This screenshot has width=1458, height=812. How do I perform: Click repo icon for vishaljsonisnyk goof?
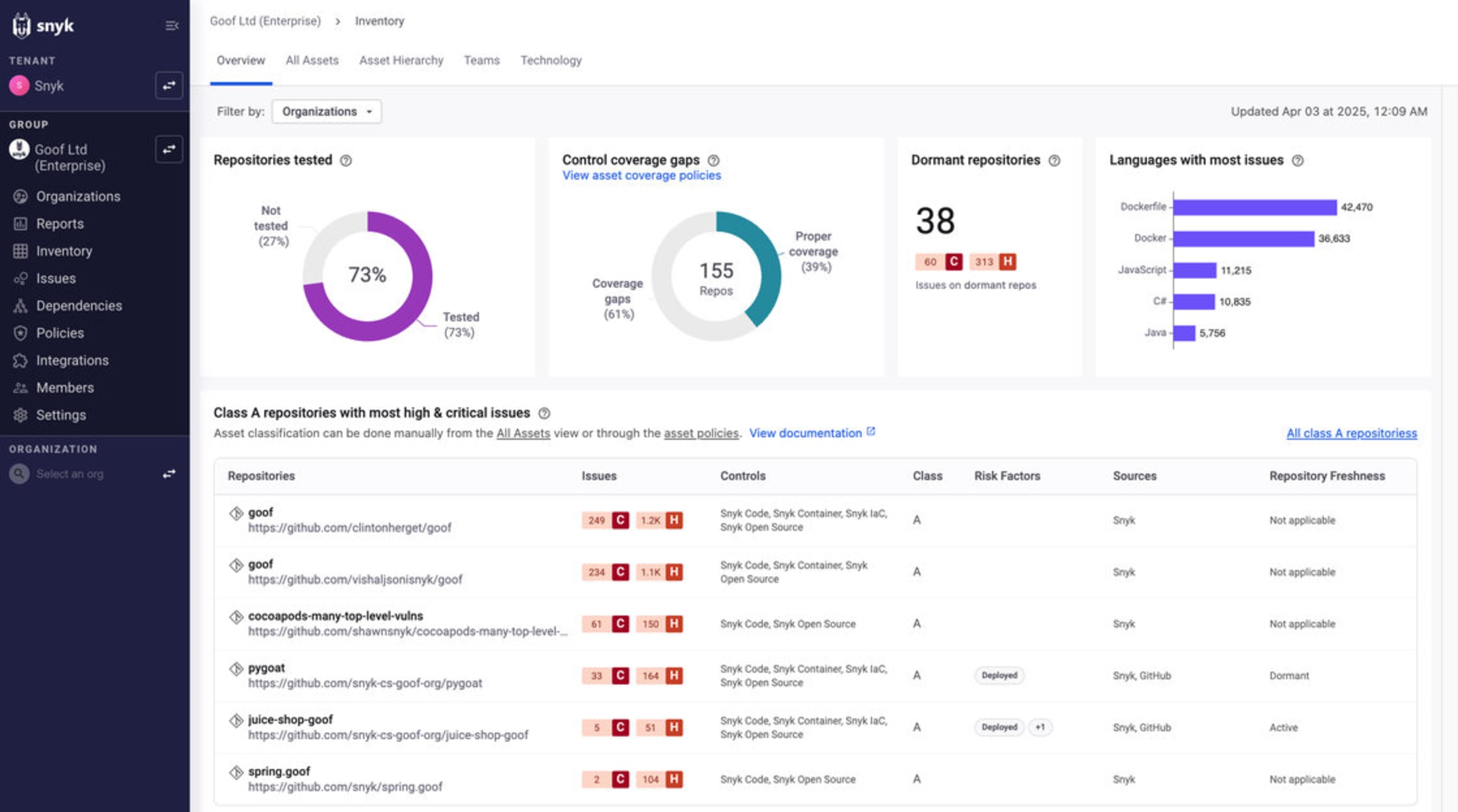[236, 565]
